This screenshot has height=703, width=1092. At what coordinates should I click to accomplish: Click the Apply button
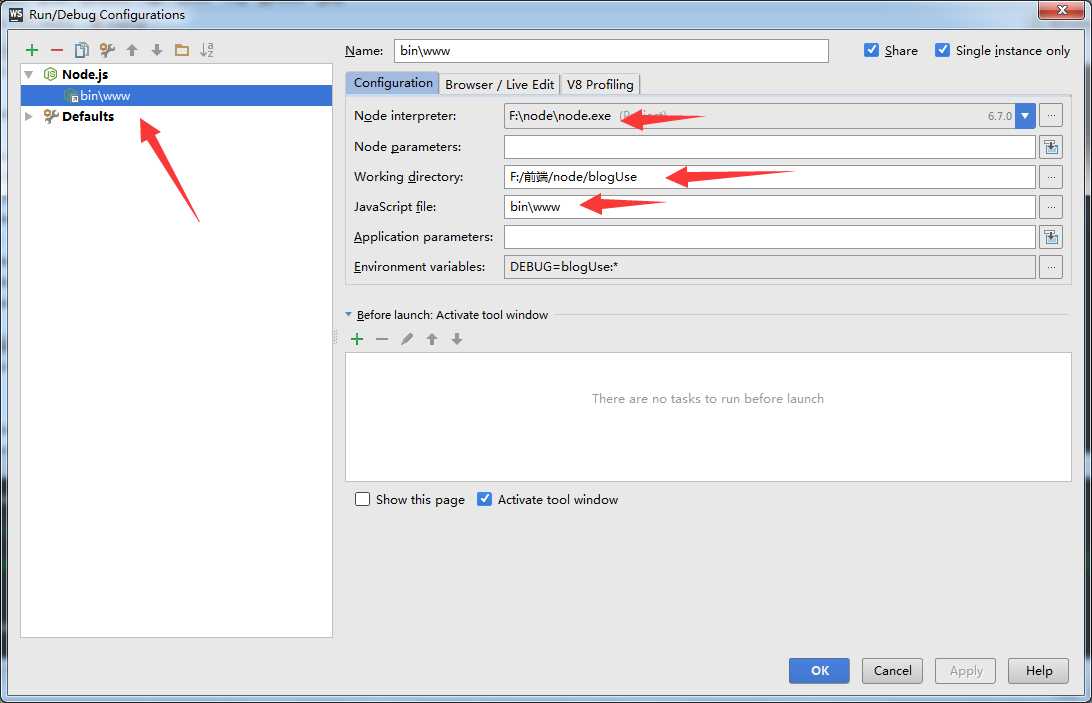click(965, 670)
